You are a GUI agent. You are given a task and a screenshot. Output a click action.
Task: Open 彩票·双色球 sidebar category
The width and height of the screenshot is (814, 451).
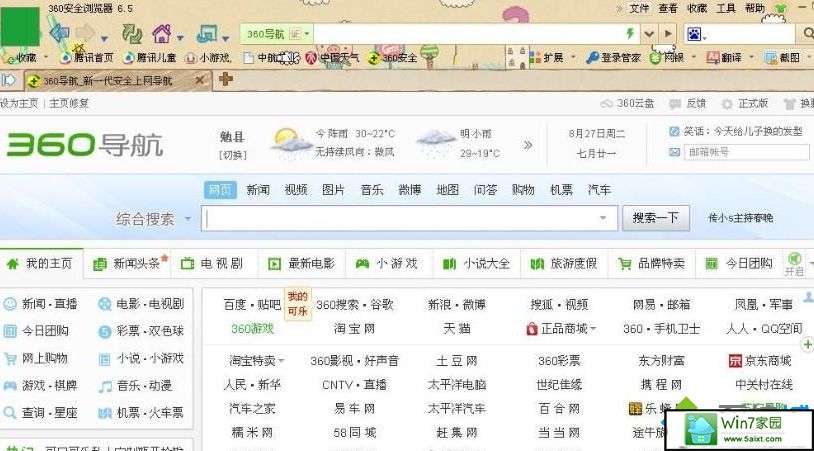(x=141, y=331)
